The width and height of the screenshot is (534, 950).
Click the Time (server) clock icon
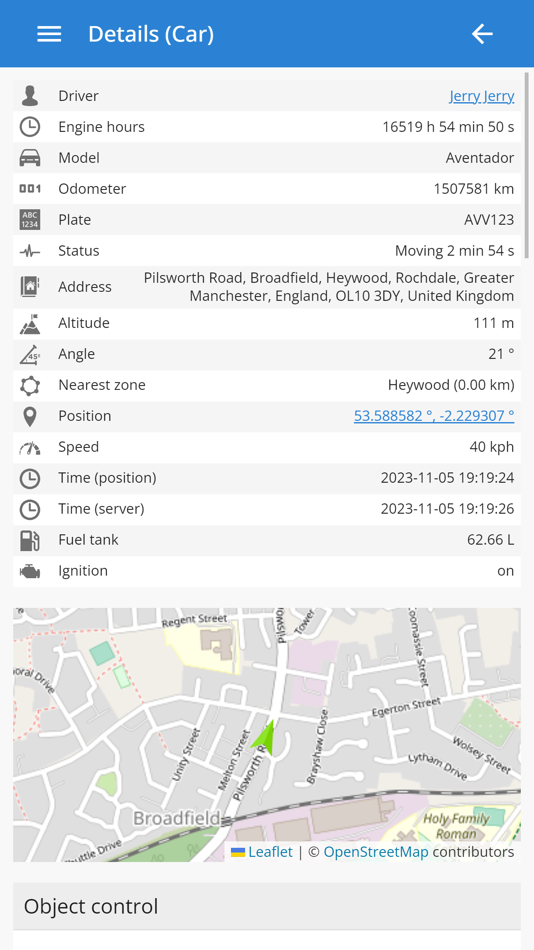(x=30, y=509)
